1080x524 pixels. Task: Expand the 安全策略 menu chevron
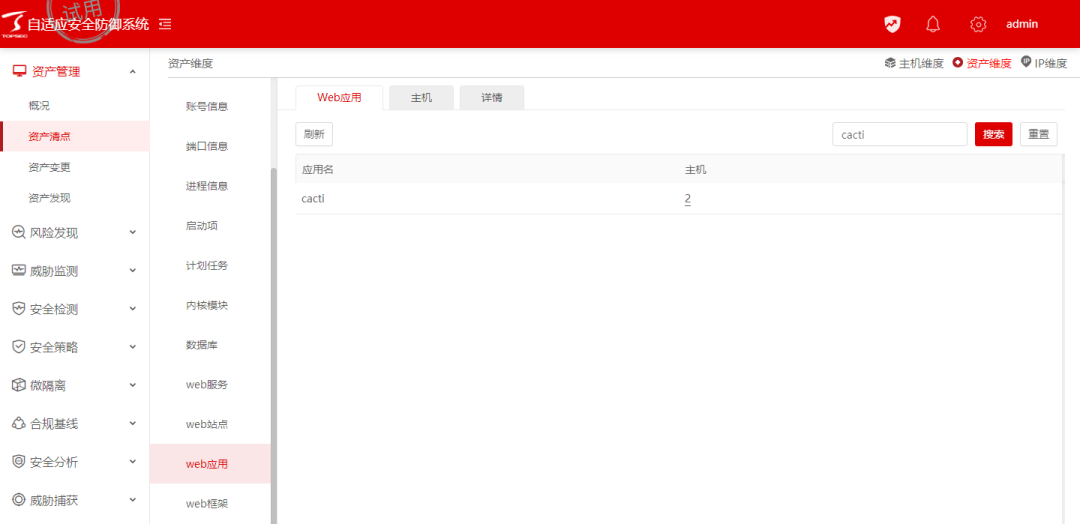click(133, 348)
